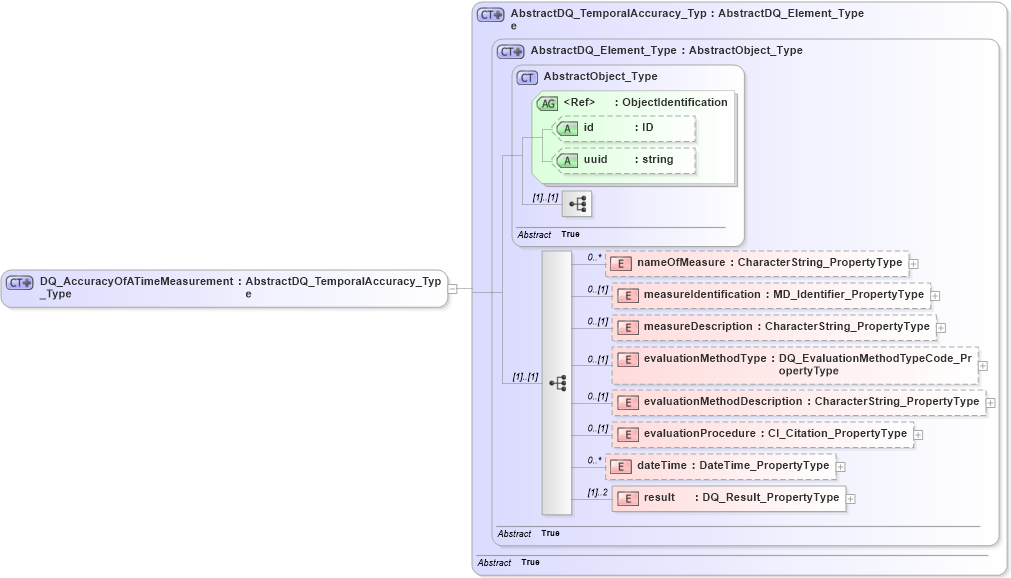Click the E icon of nameOfMeasure

click(x=621, y=262)
